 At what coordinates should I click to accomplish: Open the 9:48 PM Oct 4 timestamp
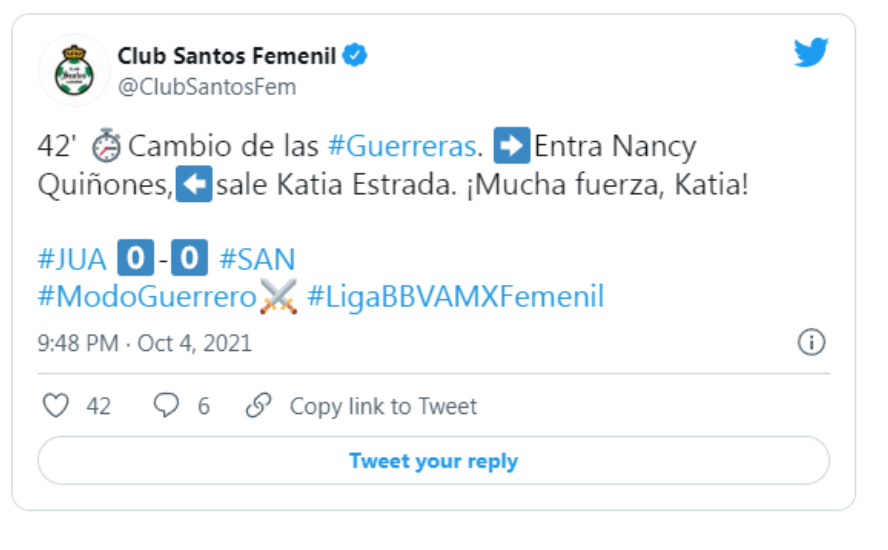tap(144, 343)
